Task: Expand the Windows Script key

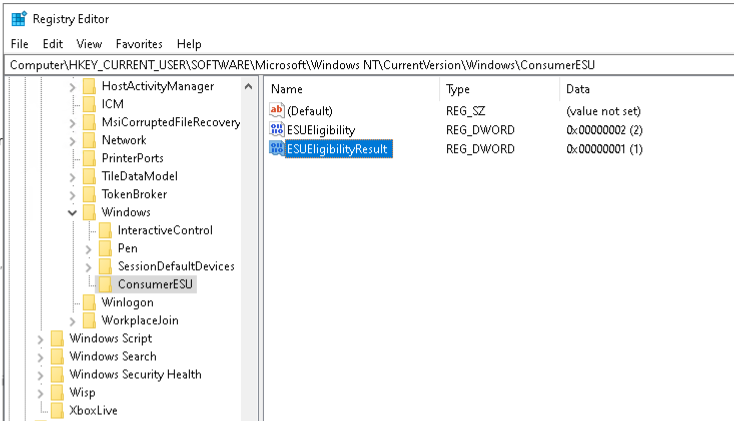Action: pyautogui.click(x=40, y=339)
